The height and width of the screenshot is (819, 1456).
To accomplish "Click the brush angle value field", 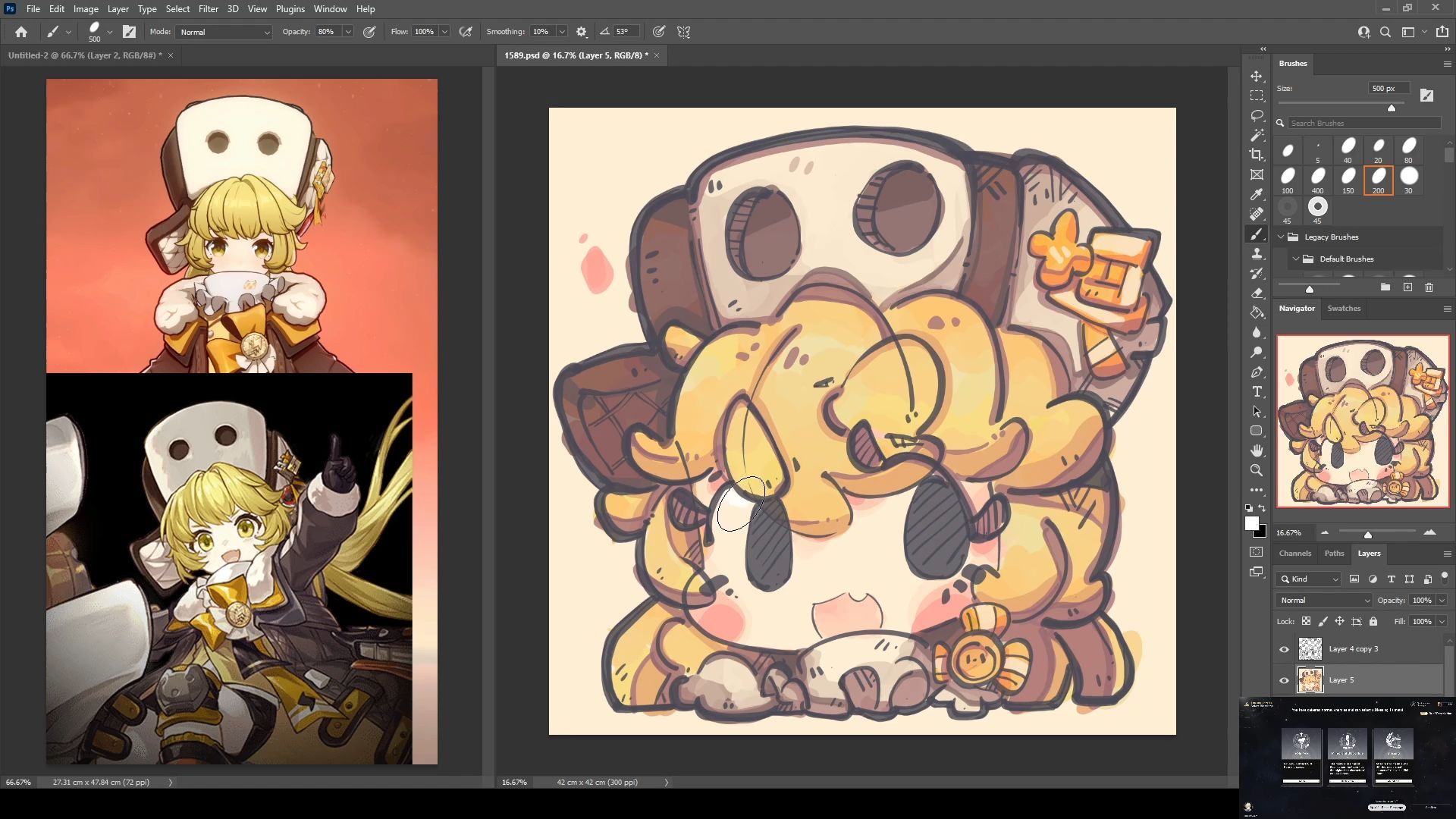I will [626, 32].
